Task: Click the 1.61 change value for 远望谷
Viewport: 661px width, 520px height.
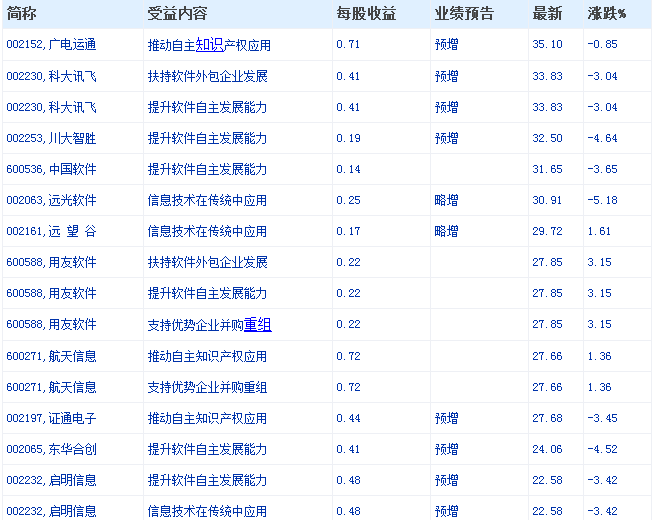Action: (599, 231)
